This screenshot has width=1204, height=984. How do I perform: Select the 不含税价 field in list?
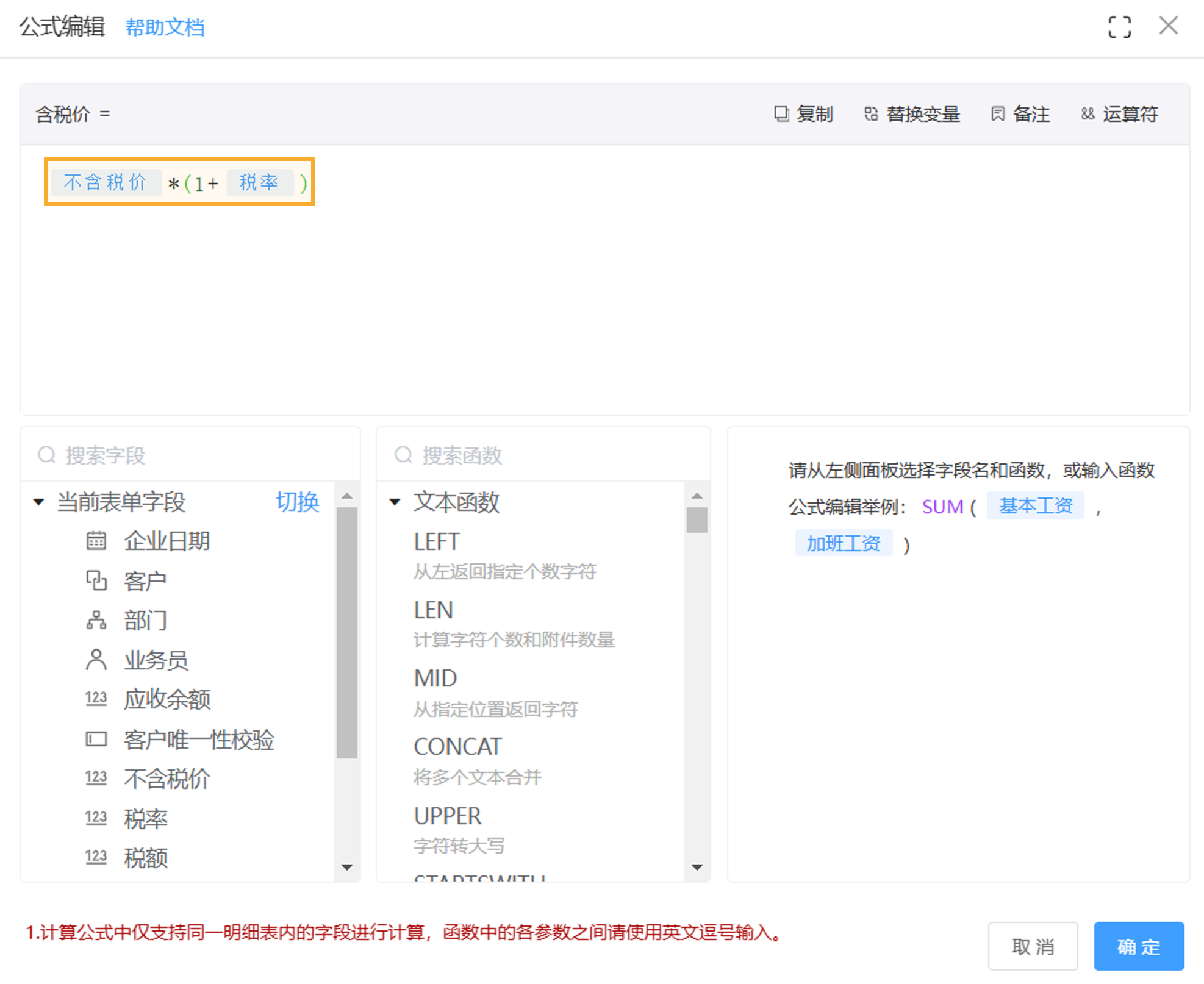click(167, 779)
